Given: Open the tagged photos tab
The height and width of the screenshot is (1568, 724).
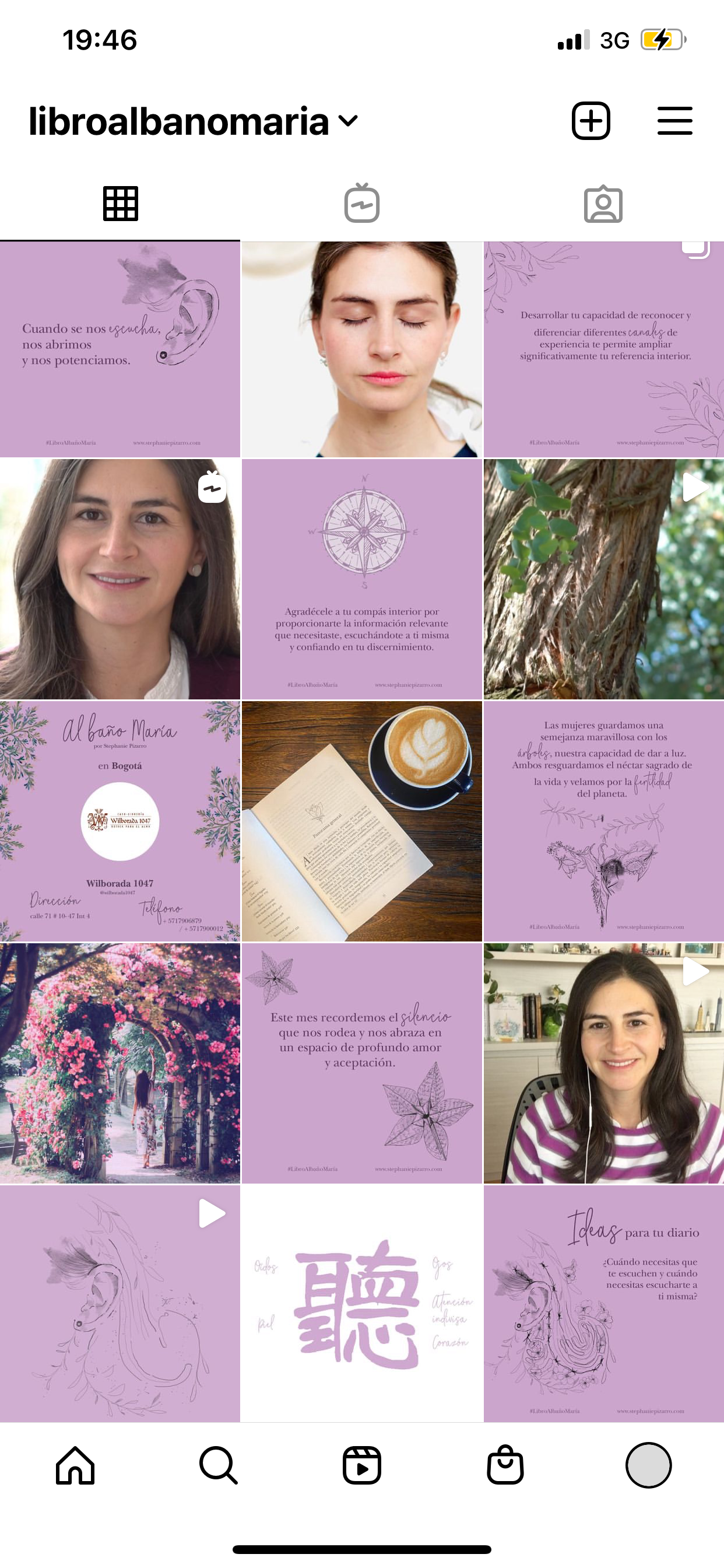Looking at the screenshot, I should (x=603, y=204).
